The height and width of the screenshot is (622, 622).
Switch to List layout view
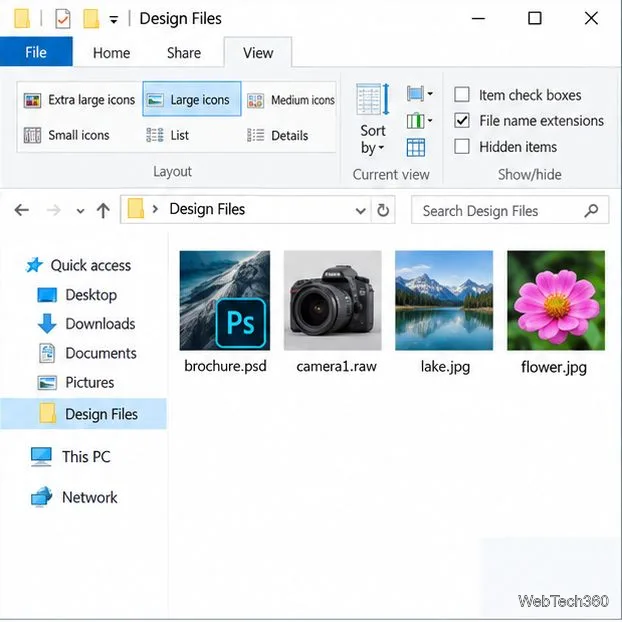[167, 135]
